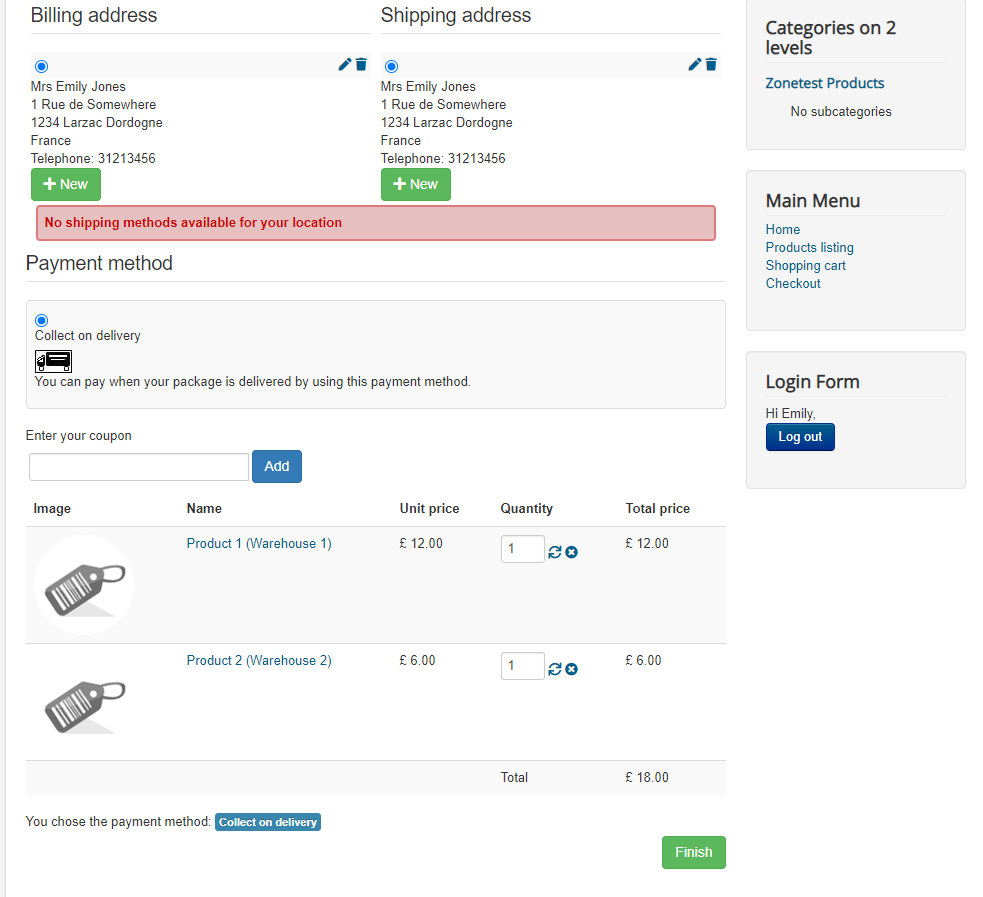Open the Home menu link
The image size is (983, 897).
(x=782, y=229)
